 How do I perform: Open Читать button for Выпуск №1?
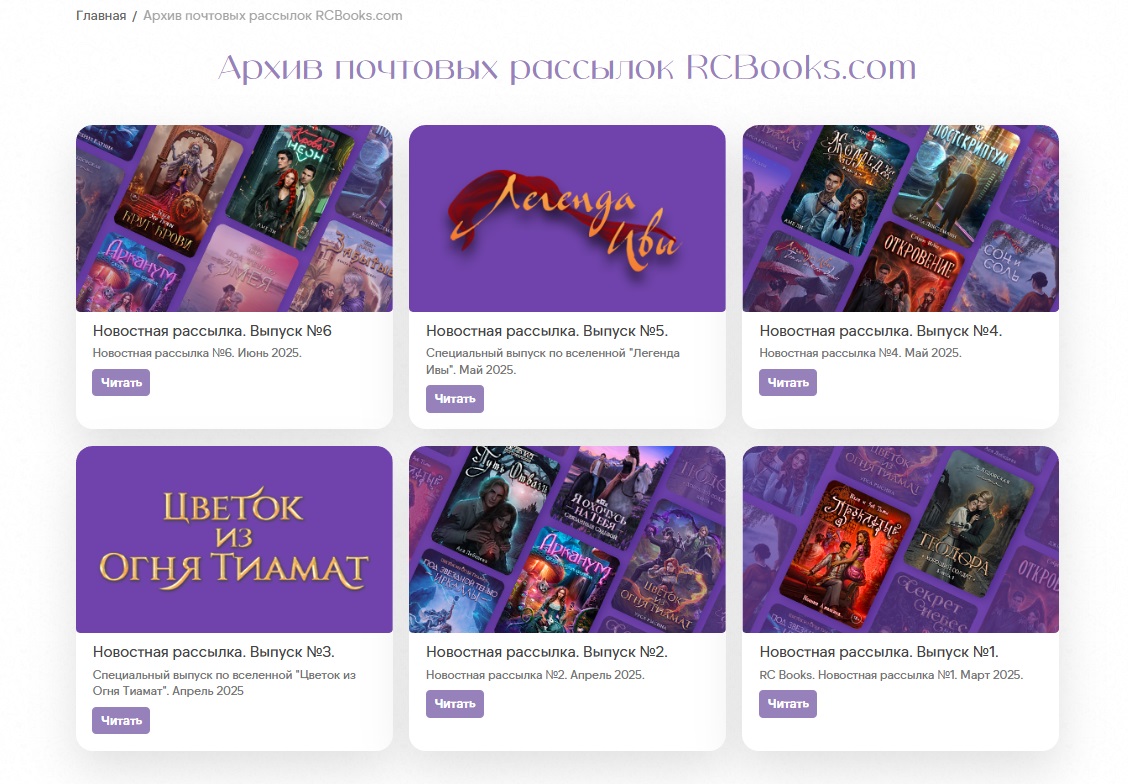[x=788, y=704]
